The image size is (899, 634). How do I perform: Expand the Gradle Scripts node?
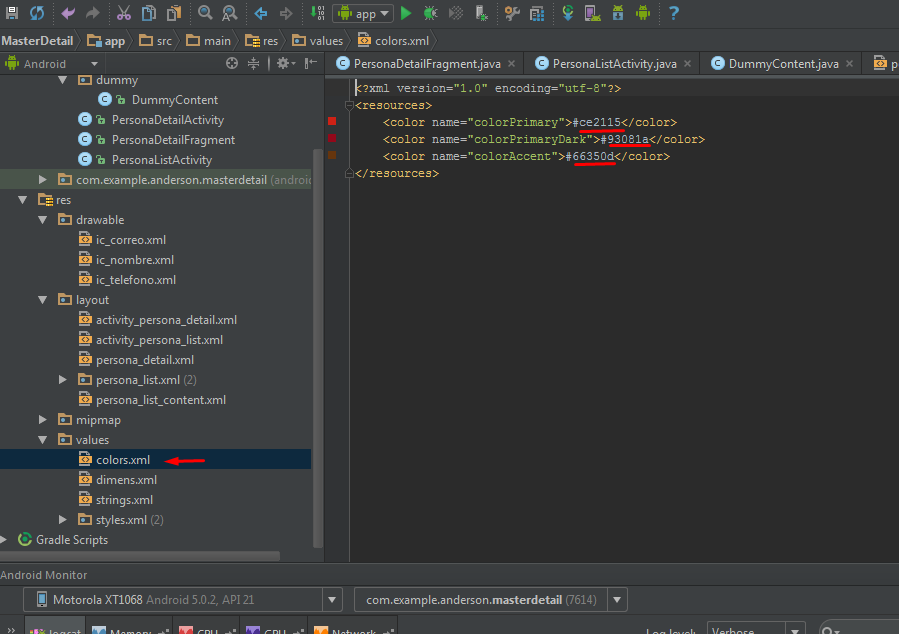(6, 540)
